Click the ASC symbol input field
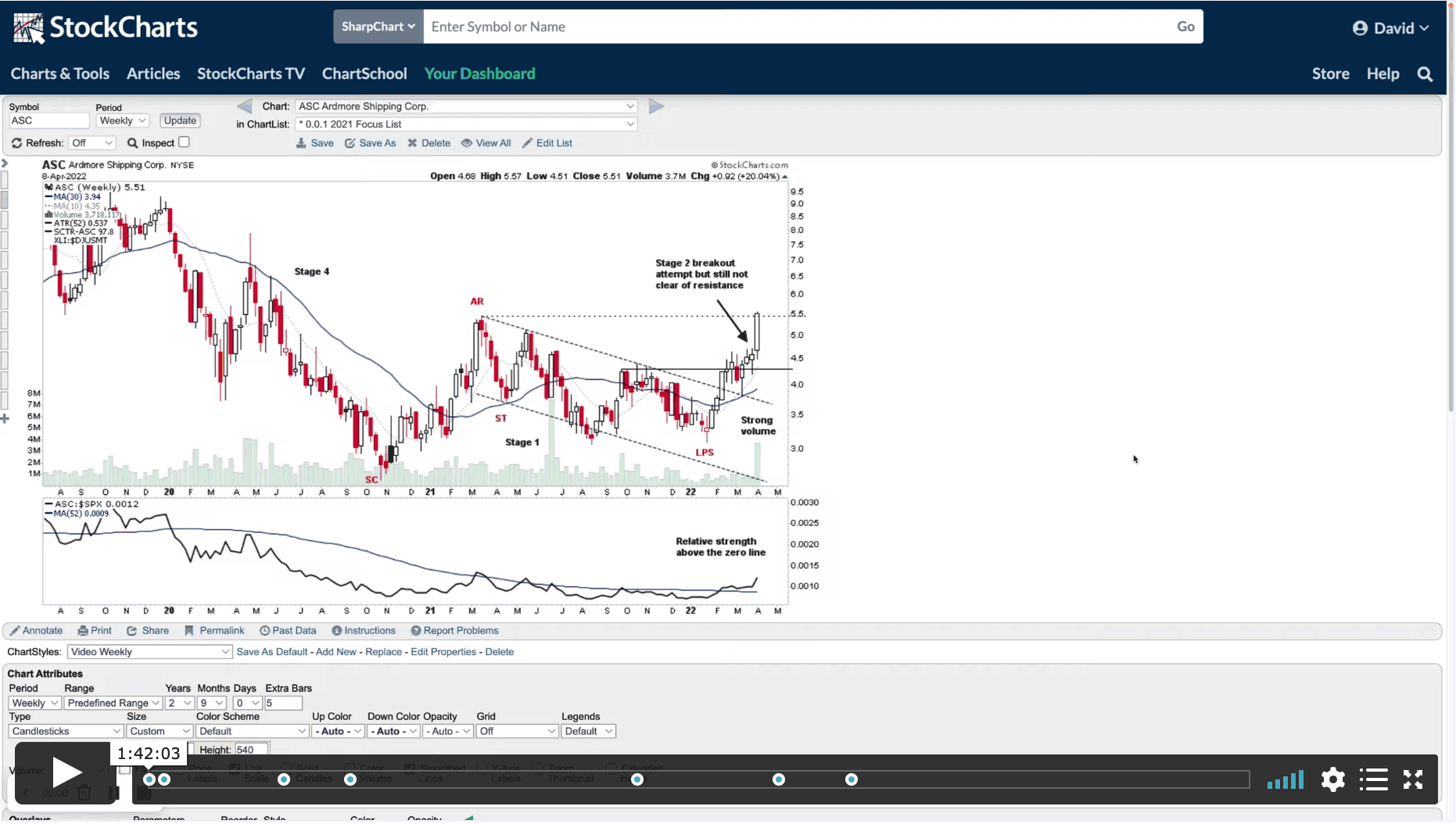This screenshot has width=1456, height=824. tap(49, 120)
